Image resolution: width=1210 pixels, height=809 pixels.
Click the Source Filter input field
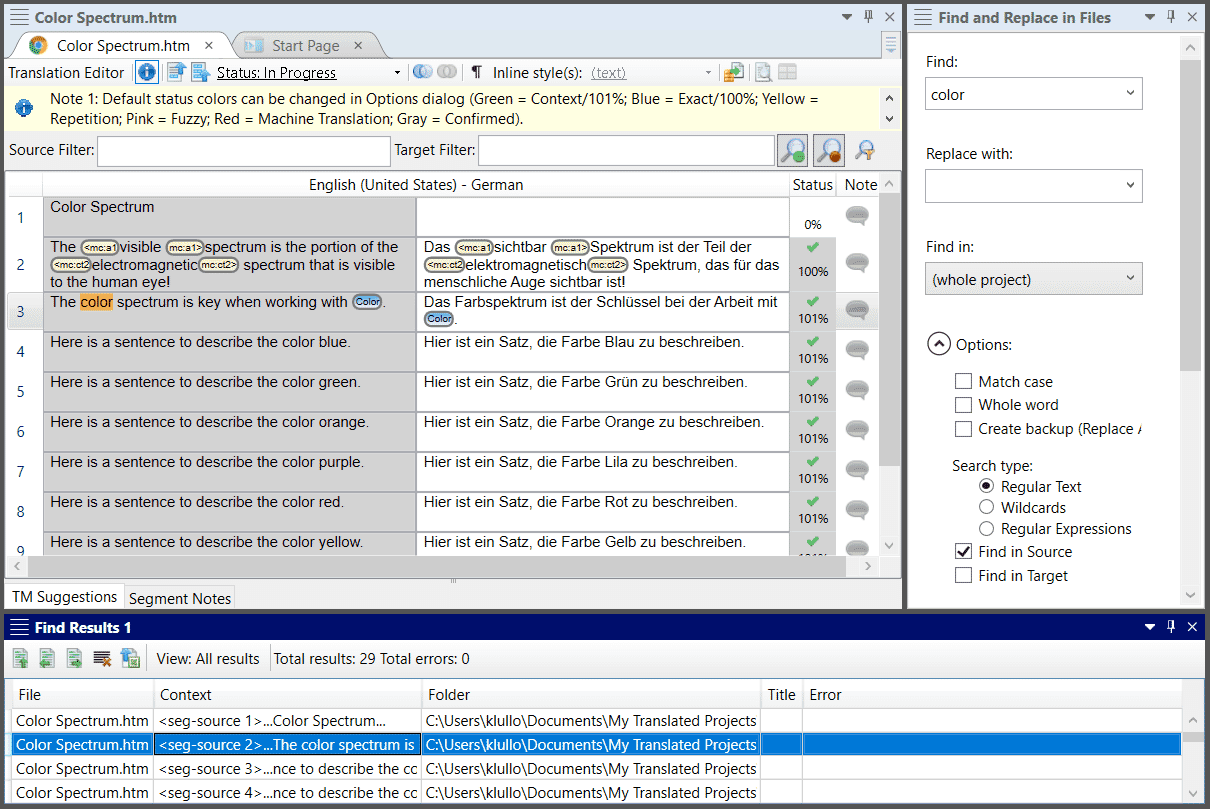(x=244, y=151)
